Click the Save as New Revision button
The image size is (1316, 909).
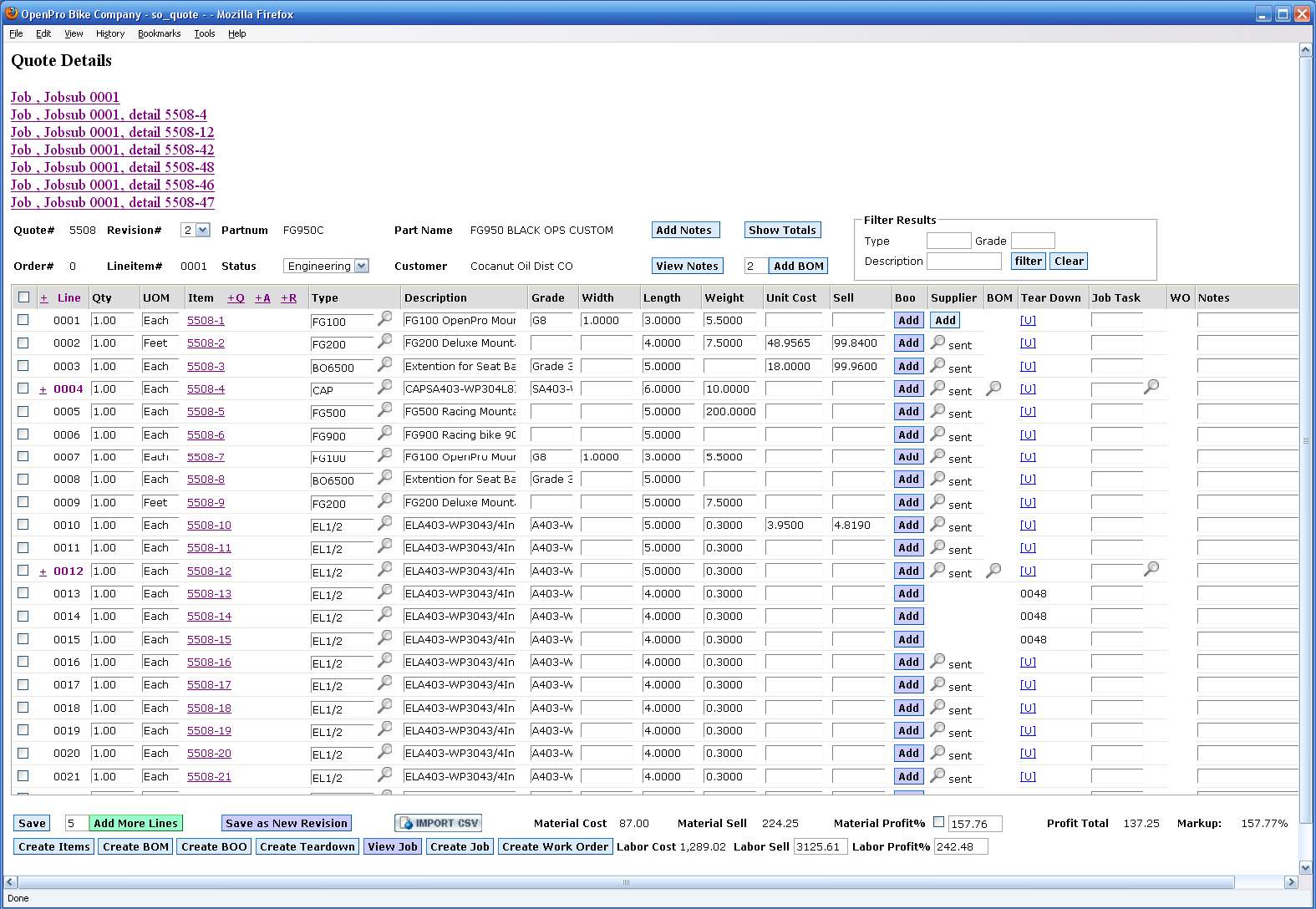(x=286, y=823)
